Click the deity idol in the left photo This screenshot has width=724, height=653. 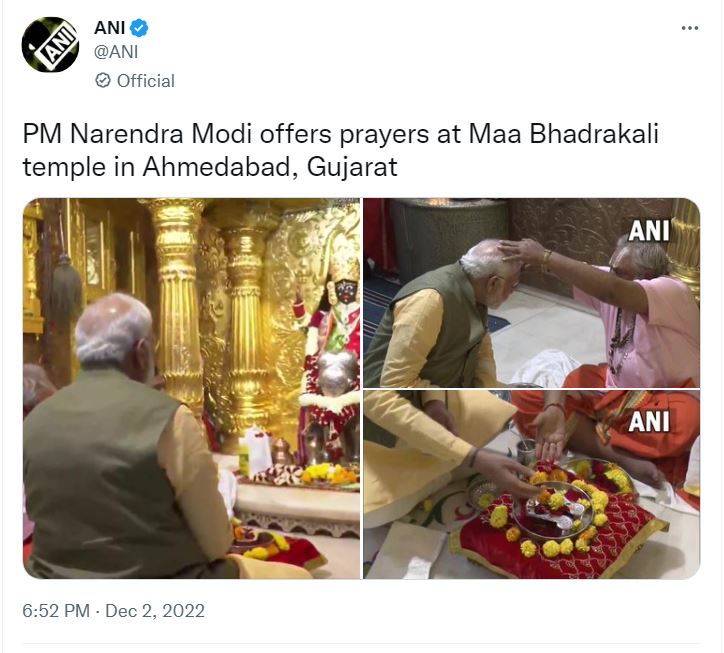pos(332,360)
